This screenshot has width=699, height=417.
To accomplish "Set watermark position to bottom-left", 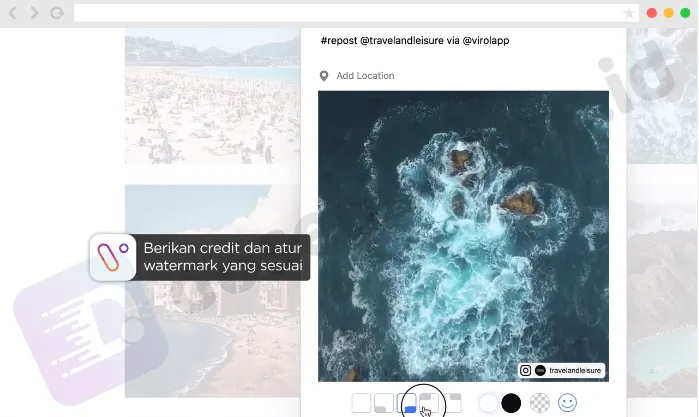I will point(384,403).
